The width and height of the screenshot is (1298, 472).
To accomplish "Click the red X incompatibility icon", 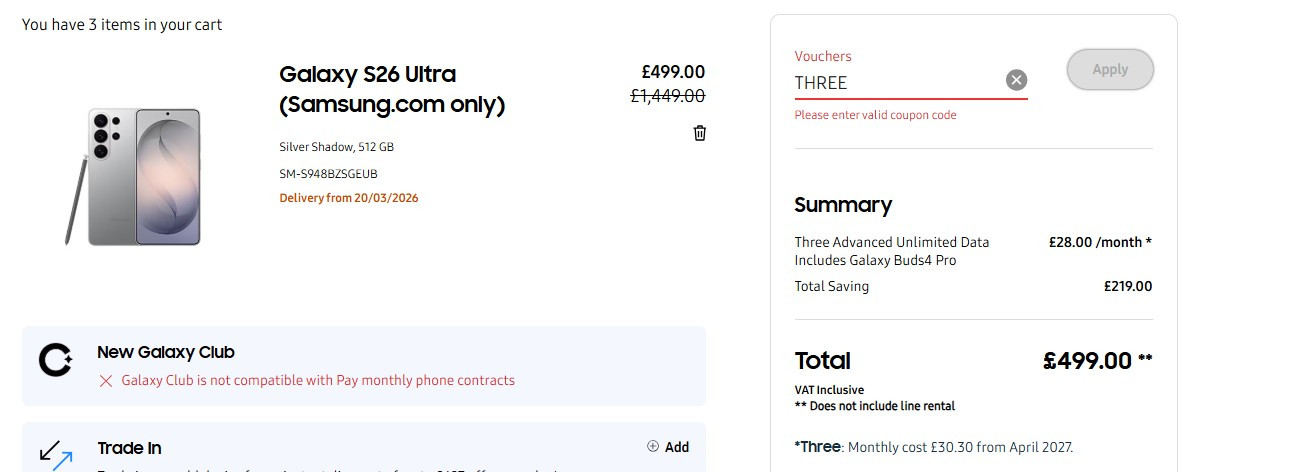I will [106, 381].
